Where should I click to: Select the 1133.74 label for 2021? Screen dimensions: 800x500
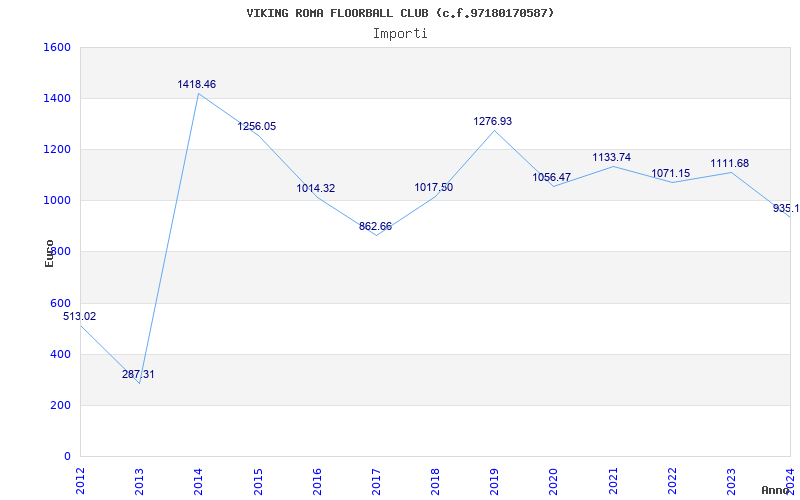tap(611, 157)
